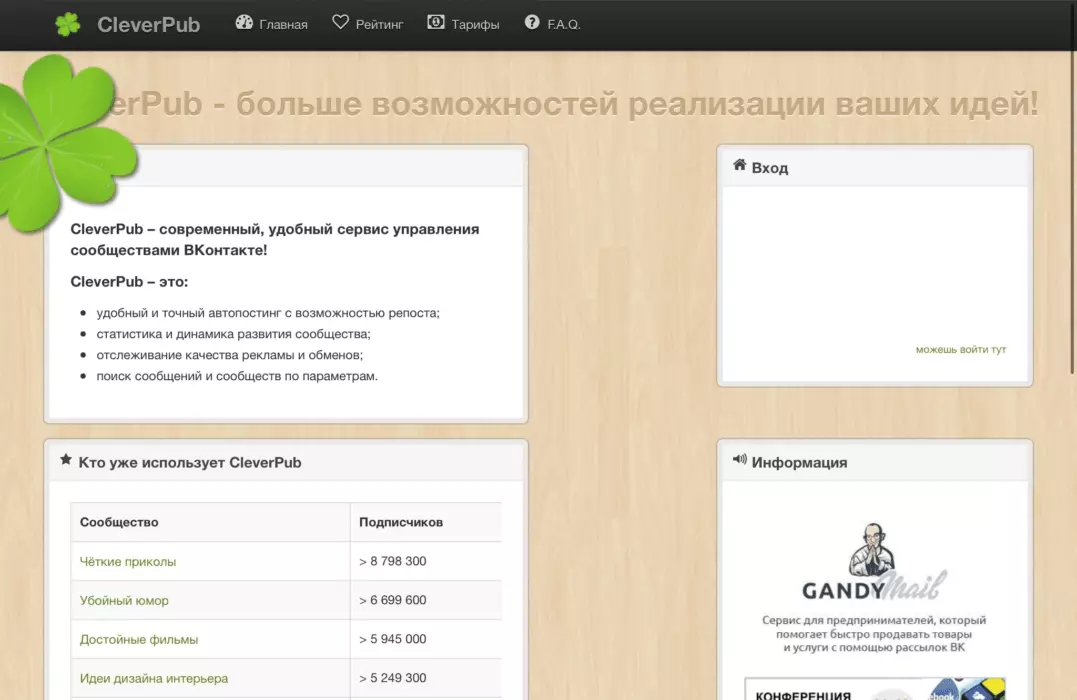This screenshot has width=1077, height=700.
Task: Open the Достойные фильмы community link
Action: (139, 640)
